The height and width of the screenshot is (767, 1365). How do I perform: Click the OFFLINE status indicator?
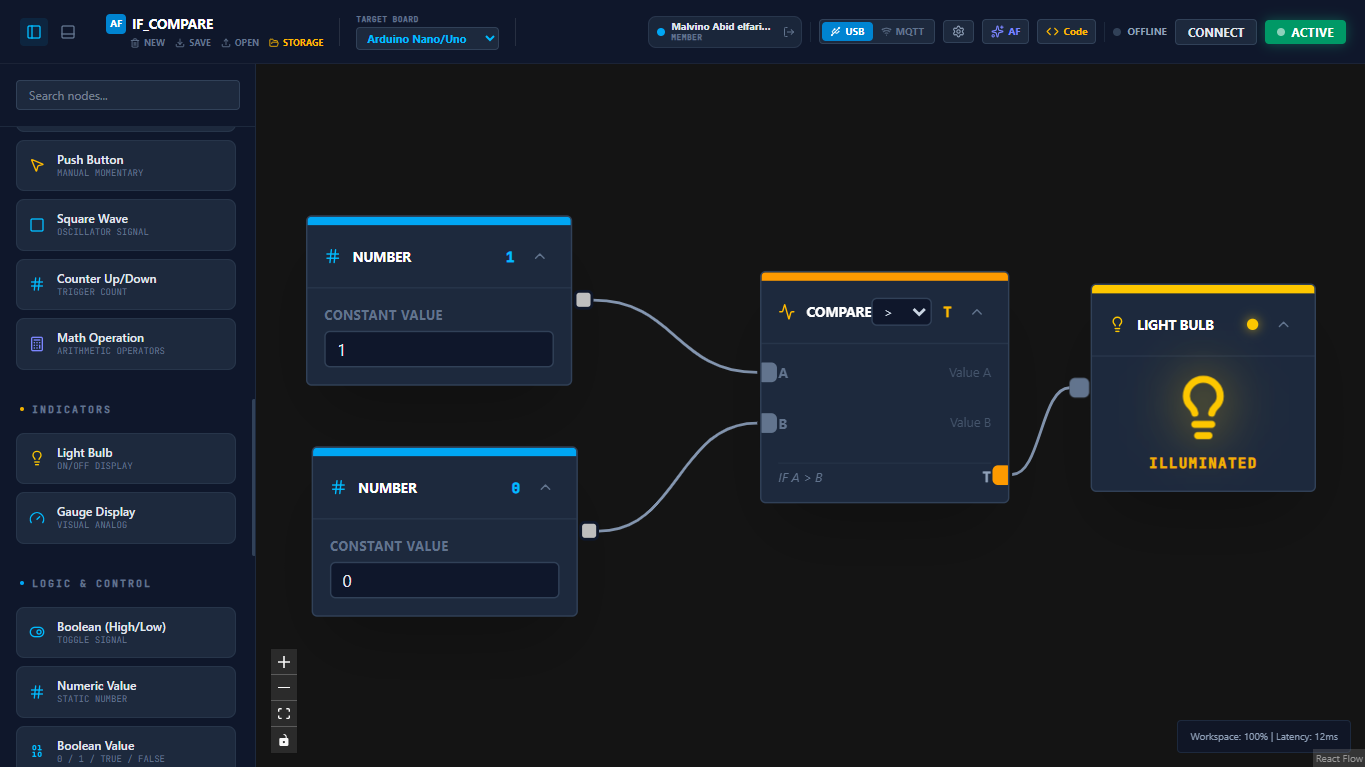pos(1140,32)
